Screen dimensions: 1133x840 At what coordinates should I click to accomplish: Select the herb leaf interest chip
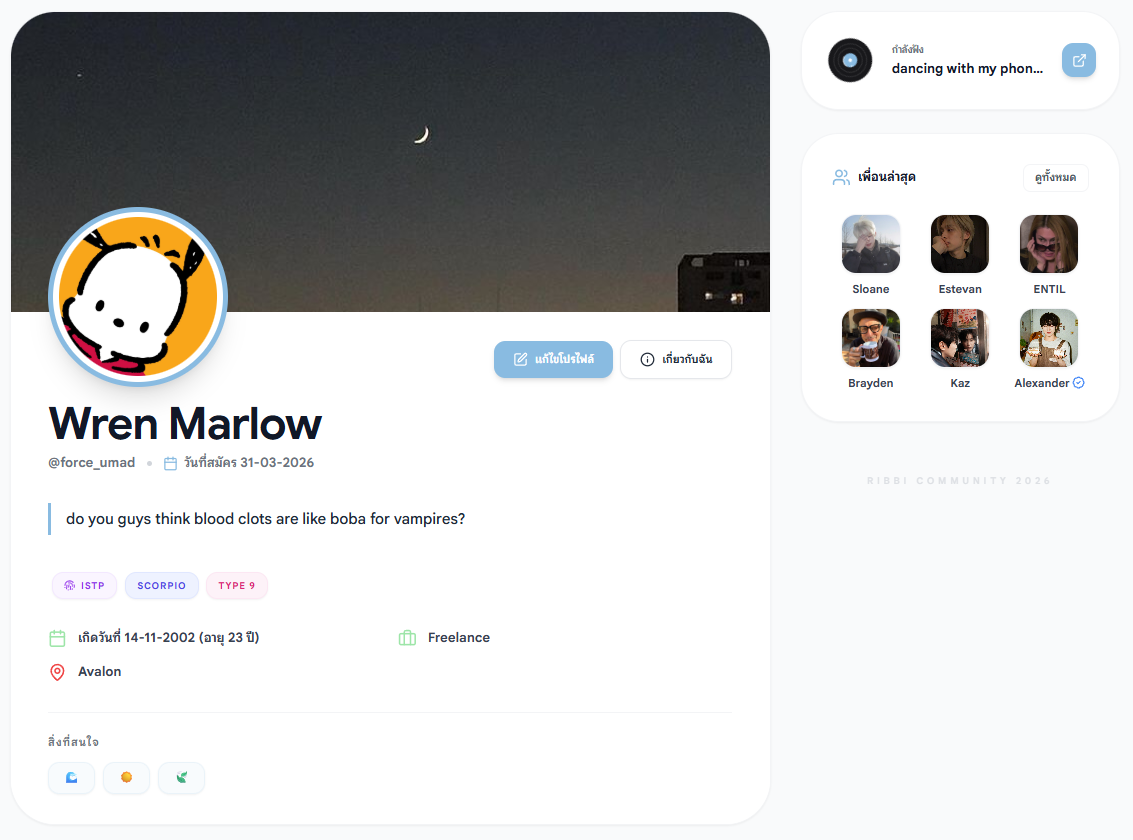[x=181, y=778]
